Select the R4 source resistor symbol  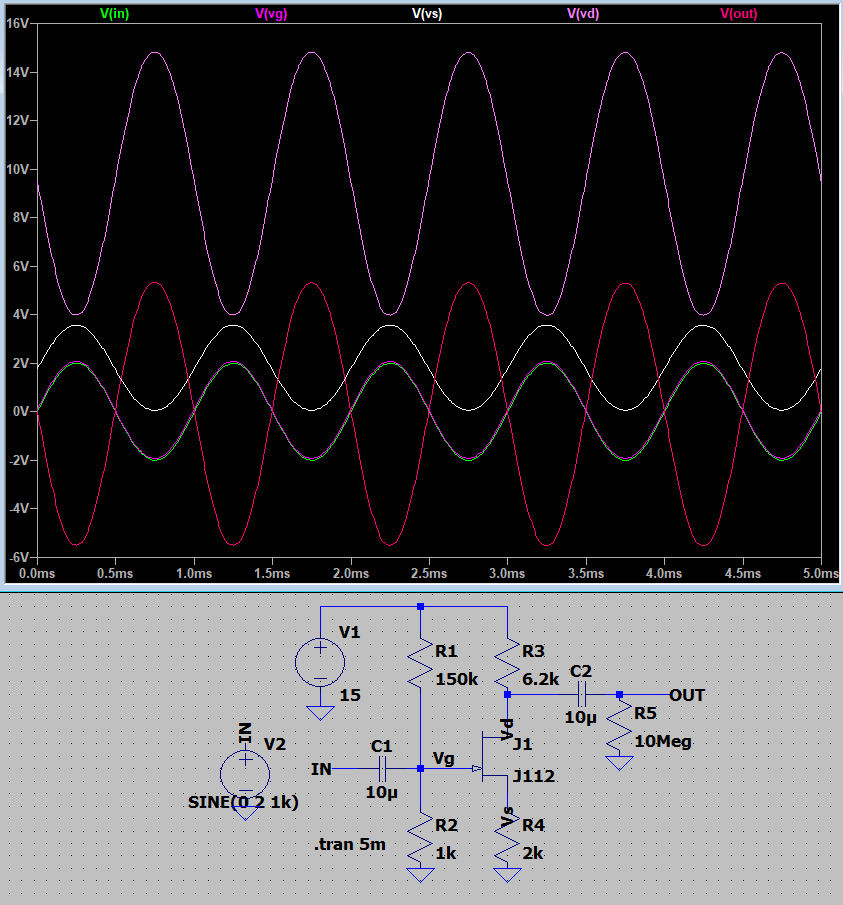point(508,838)
